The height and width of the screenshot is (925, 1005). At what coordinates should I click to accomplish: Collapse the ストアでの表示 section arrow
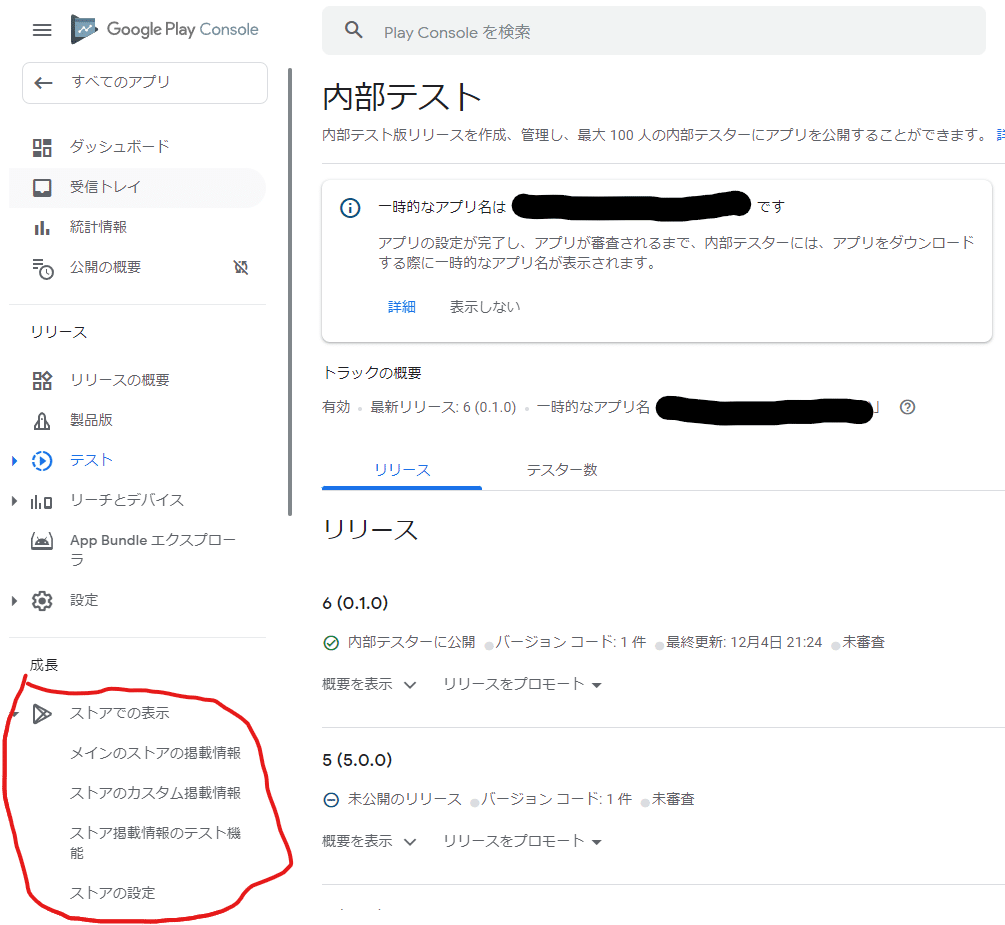pyautogui.click(x=15, y=713)
